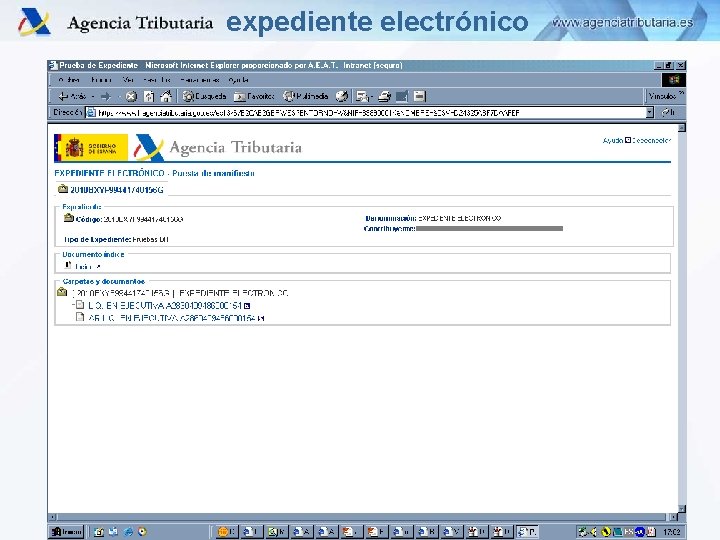Screen dimensions: 720x540
Task: Open the Multimedia toolbar button
Action: 305,96
